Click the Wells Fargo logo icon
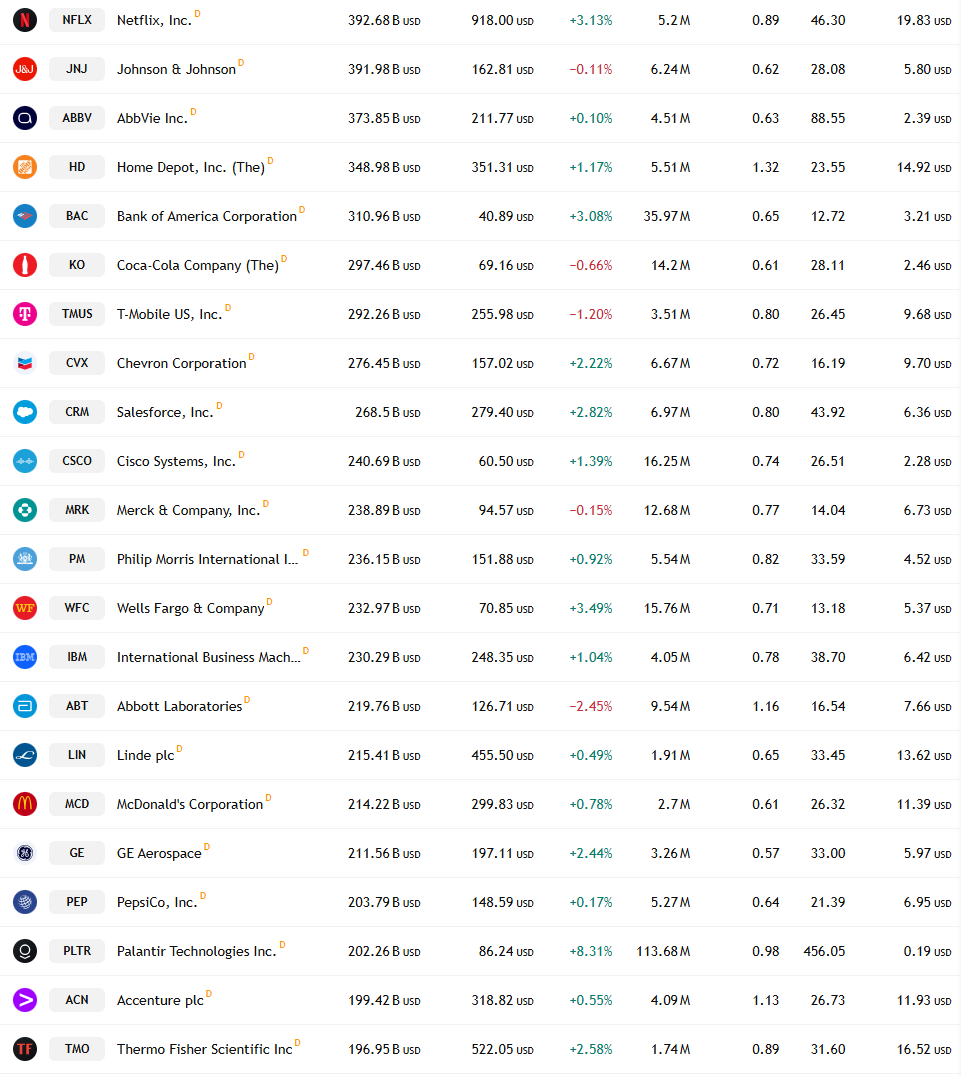961x1076 pixels. point(25,608)
